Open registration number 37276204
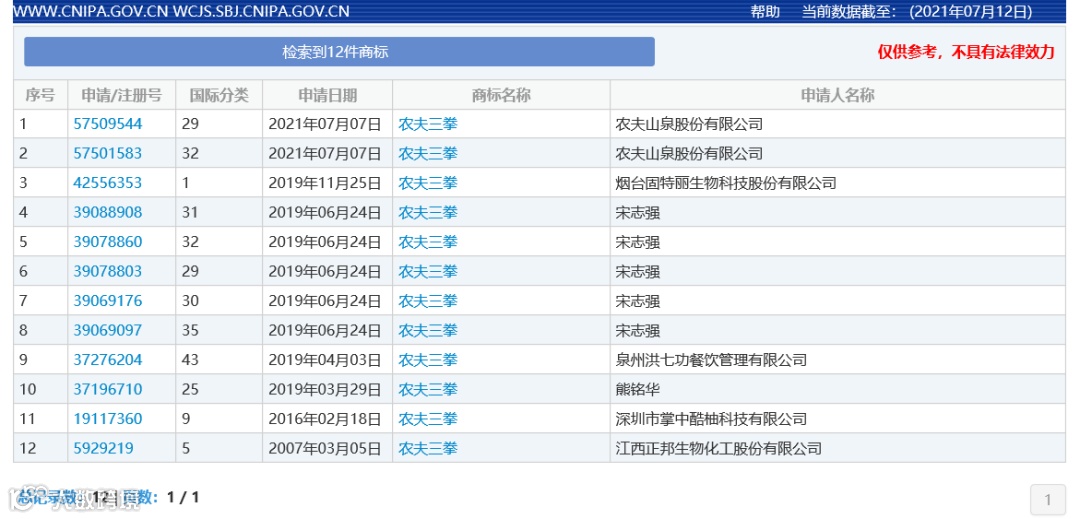The height and width of the screenshot is (519, 1080). tap(107, 360)
